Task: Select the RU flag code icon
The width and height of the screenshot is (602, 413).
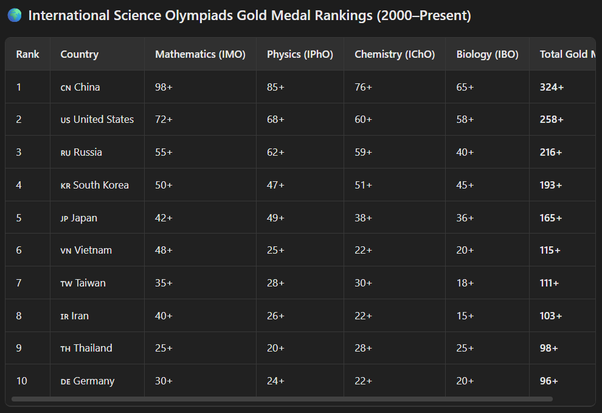Action: tap(65, 153)
